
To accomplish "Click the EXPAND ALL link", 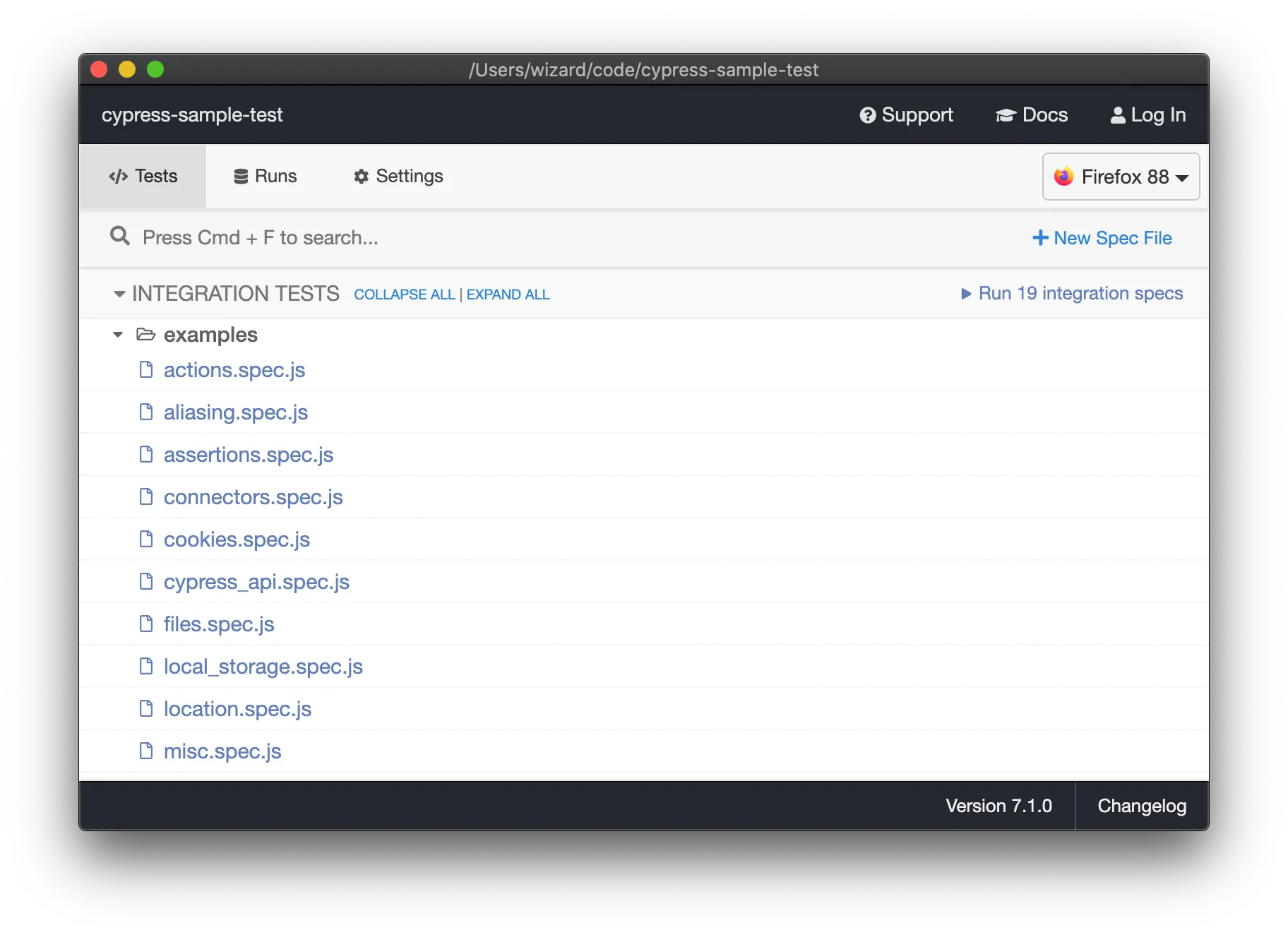I will point(508,294).
